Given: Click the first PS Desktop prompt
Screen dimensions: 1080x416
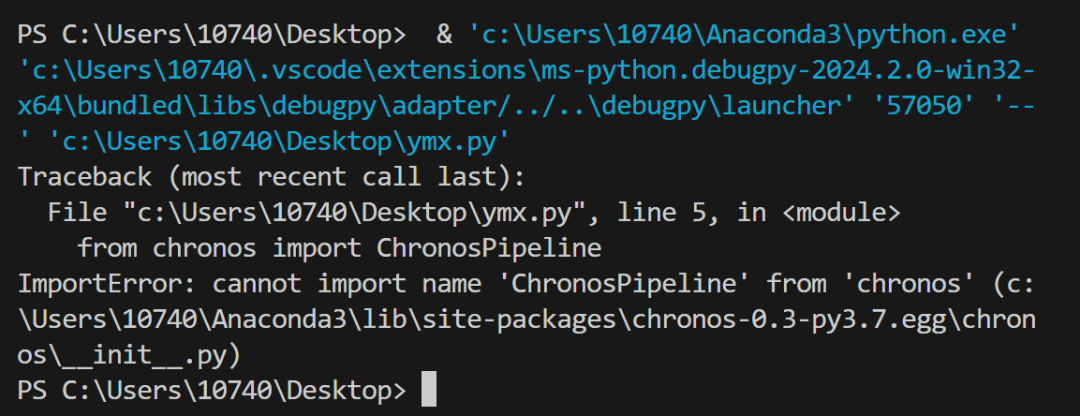Looking at the screenshot, I should (x=210, y=35).
